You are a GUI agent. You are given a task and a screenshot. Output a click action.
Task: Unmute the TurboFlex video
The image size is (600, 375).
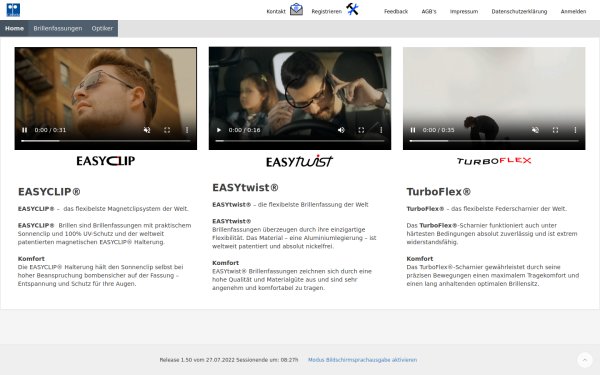pyautogui.click(x=535, y=130)
